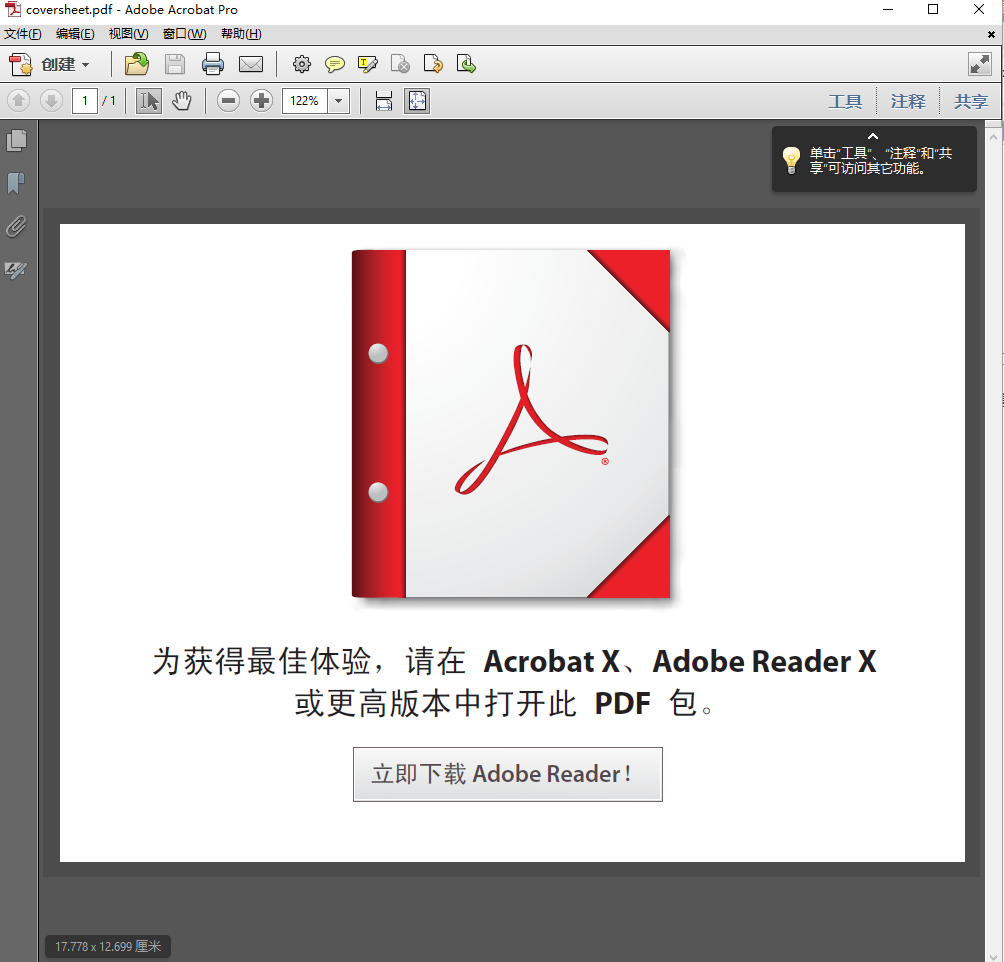The image size is (1004, 962).
Task: Collapse the tip popup chevron
Action: pos(872,136)
